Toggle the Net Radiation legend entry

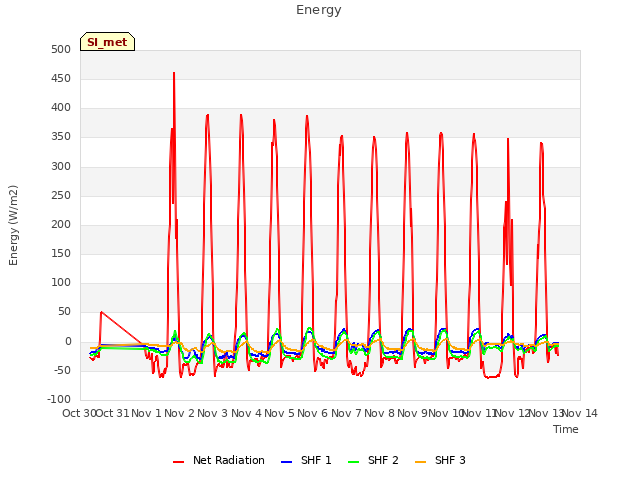(219, 460)
